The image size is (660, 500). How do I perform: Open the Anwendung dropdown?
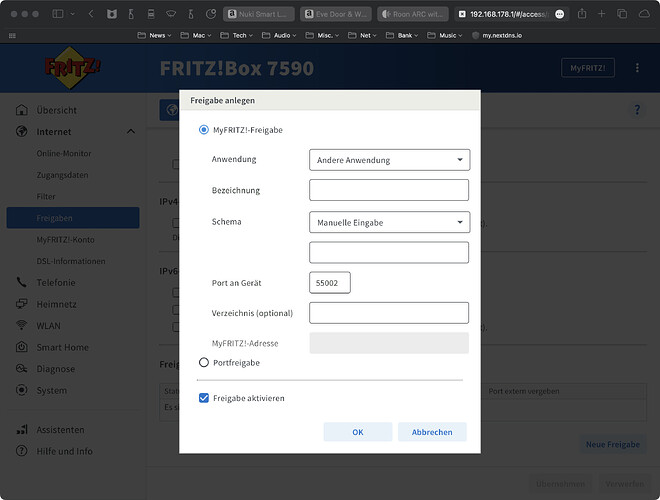(x=389, y=160)
